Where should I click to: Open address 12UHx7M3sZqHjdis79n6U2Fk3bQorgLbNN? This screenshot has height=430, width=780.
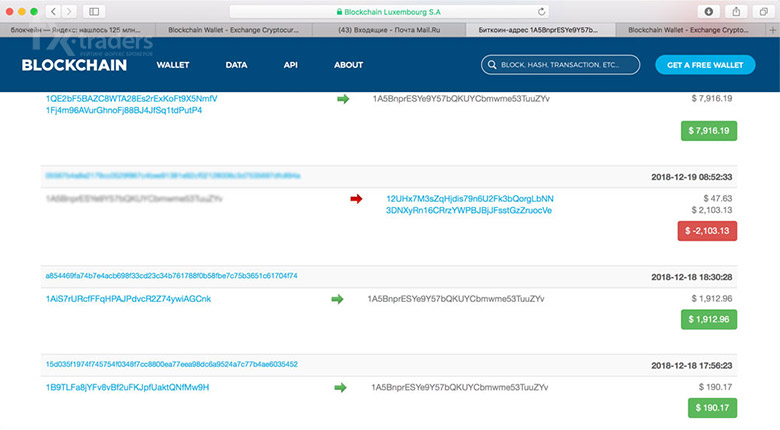pos(470,199)
